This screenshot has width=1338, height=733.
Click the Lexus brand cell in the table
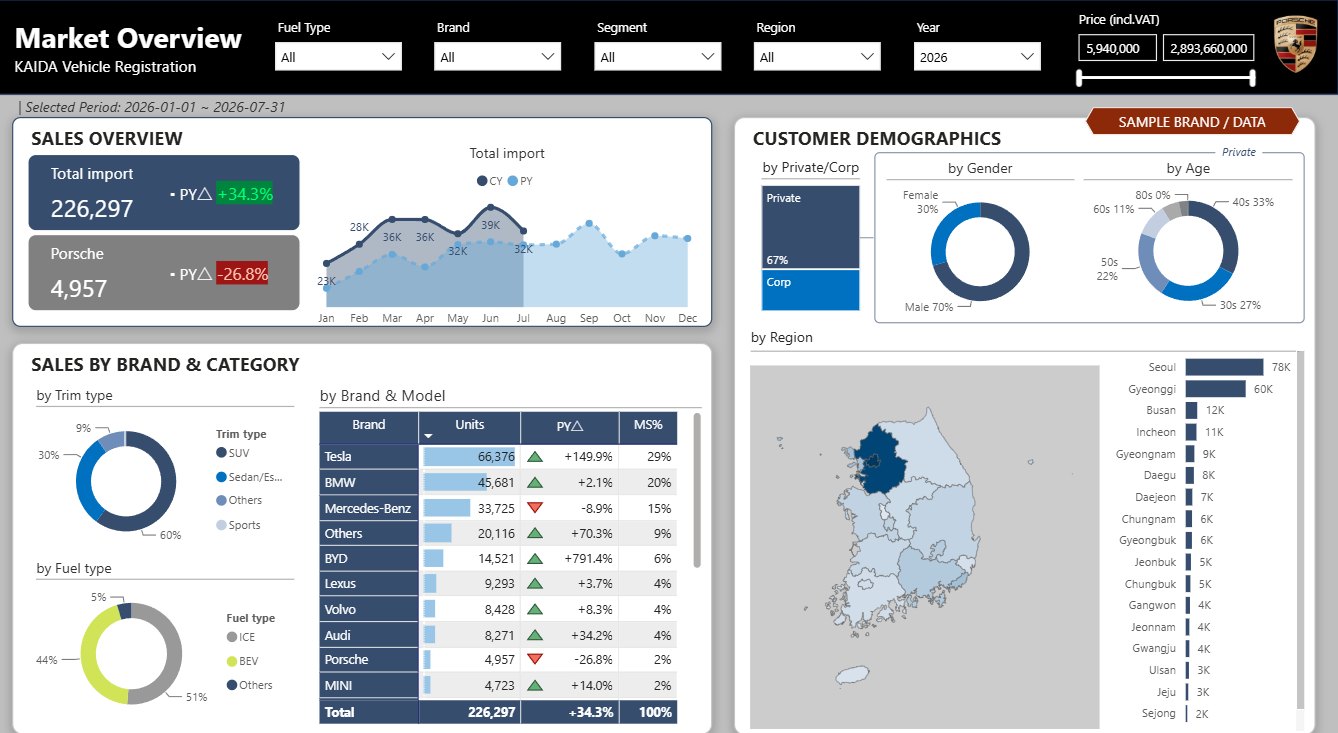click(368, 584)
